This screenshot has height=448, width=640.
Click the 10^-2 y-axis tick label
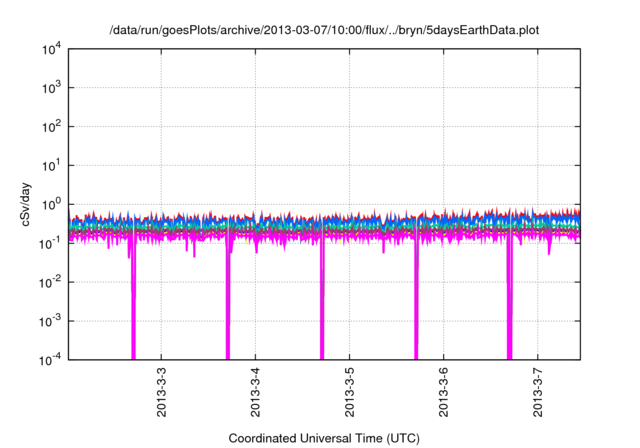(x=50, y=282)
